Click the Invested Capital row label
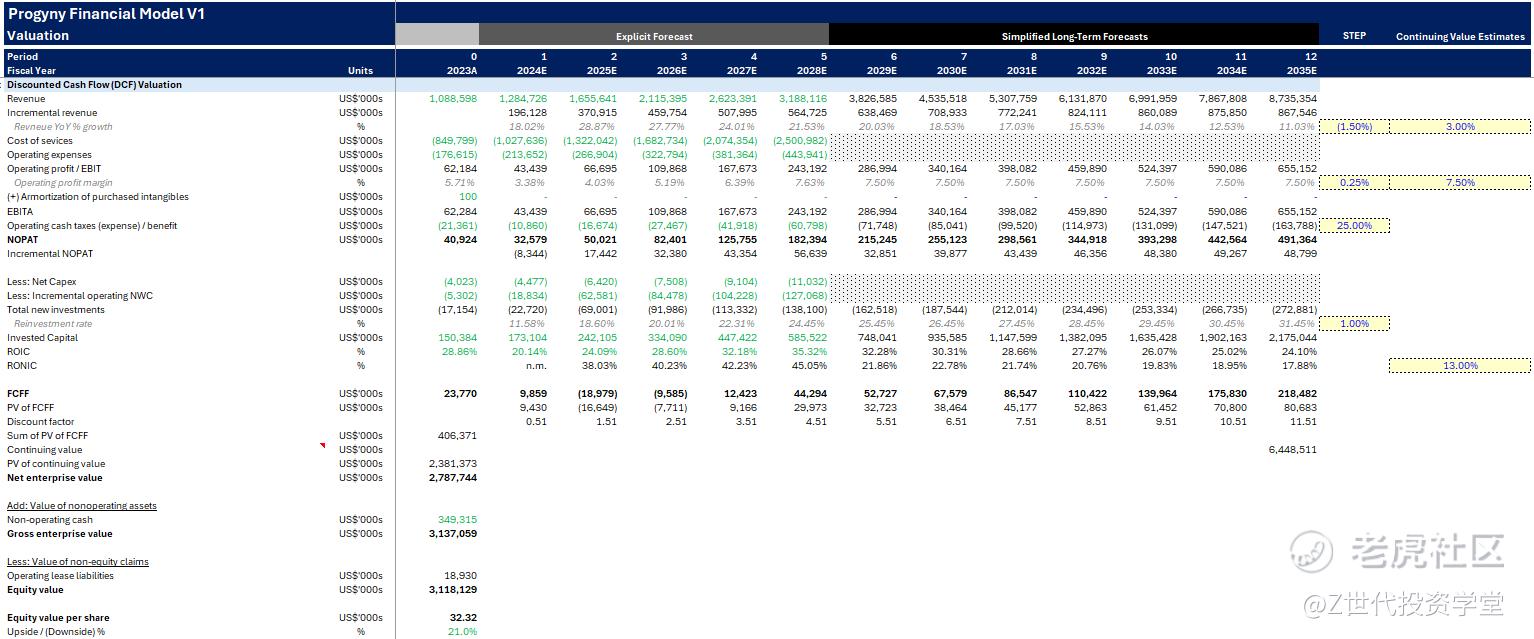Screen dimensions: 1534x639 coord(42,338)
